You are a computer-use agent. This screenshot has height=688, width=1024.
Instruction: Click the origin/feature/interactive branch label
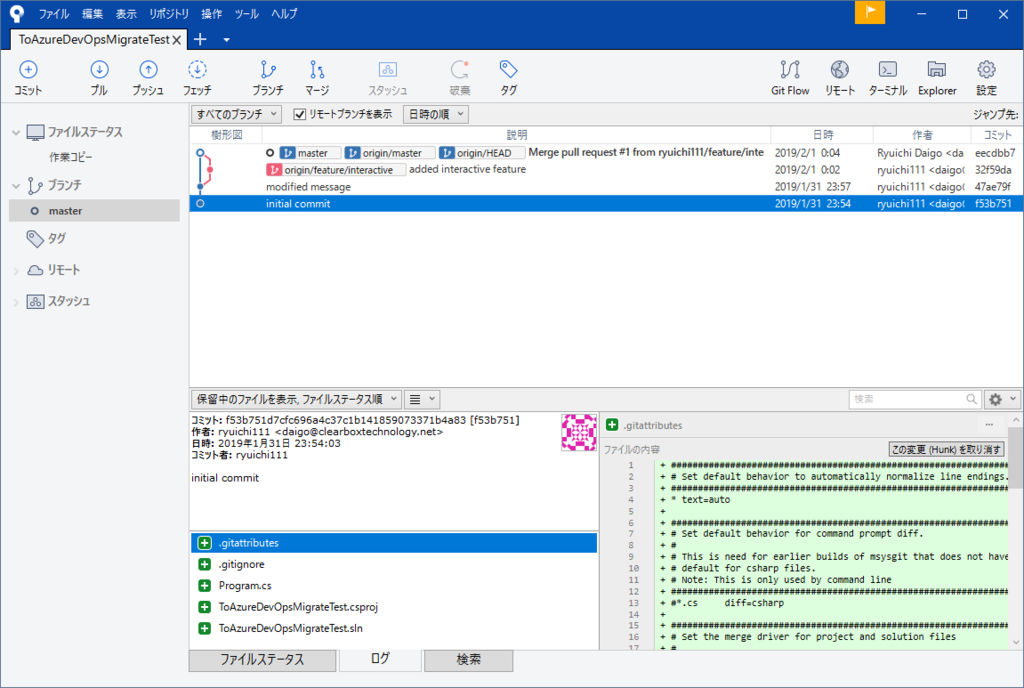(x=336, y=170)
